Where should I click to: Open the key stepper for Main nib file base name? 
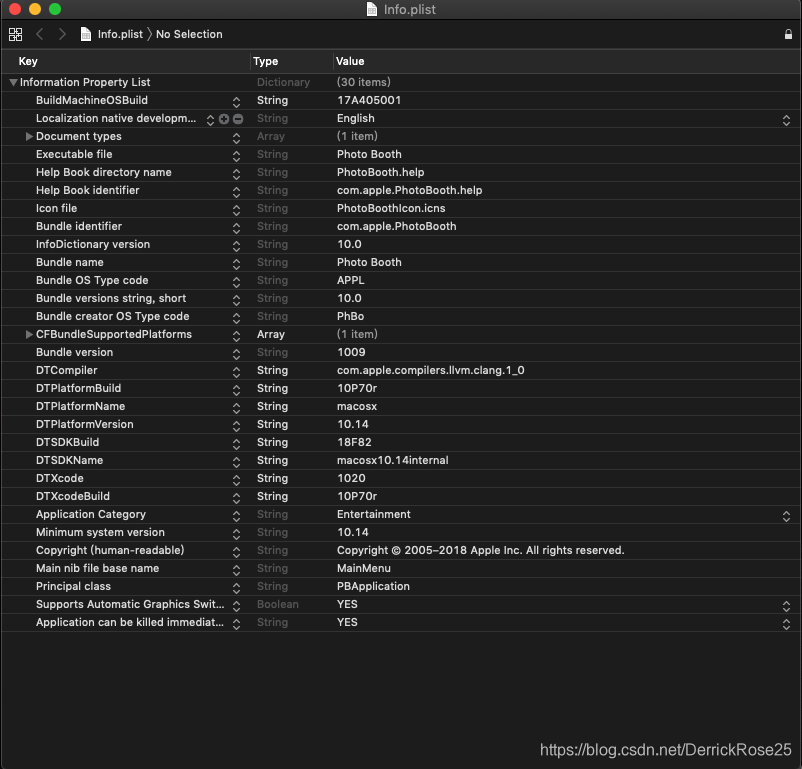(x=236, y=569)
